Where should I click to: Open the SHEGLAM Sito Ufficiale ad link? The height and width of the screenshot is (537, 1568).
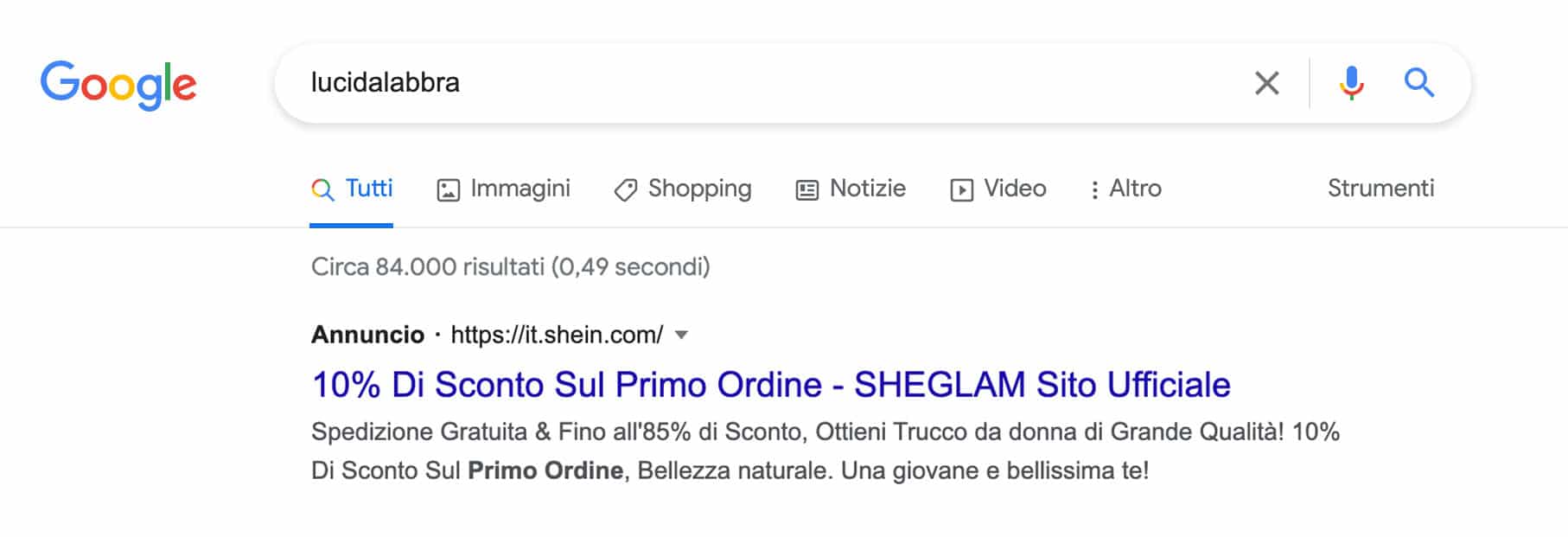pyautogui.click(x=770, y=385)
